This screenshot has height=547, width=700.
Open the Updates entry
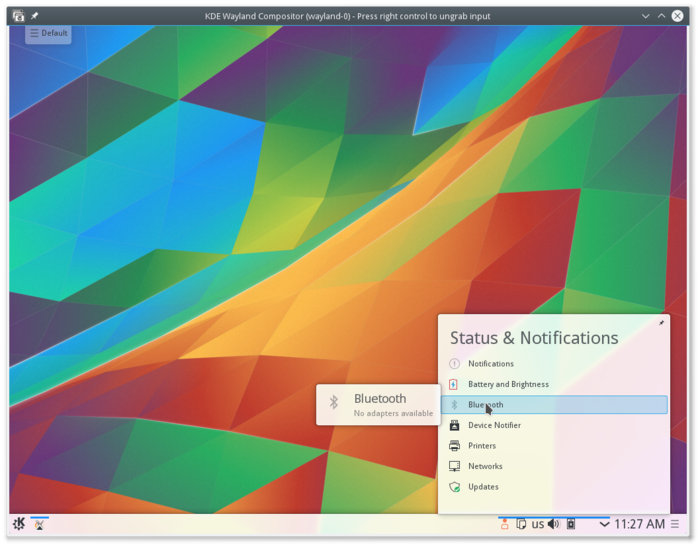pos(554,487)
